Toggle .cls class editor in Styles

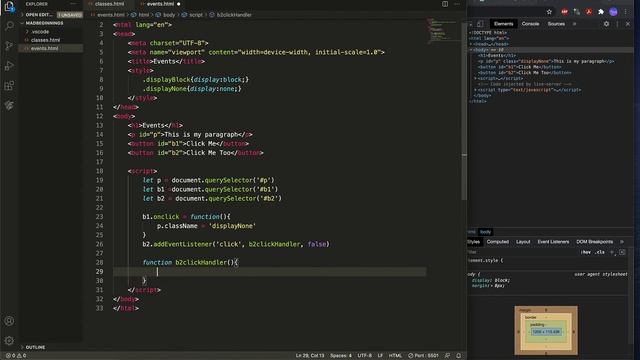coord(600,252)
